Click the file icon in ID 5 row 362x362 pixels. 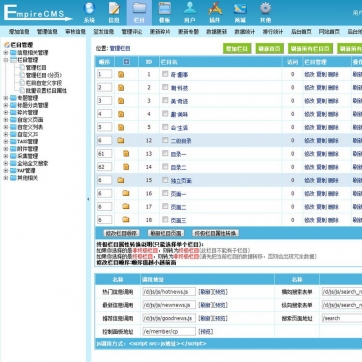pos(121,127)
